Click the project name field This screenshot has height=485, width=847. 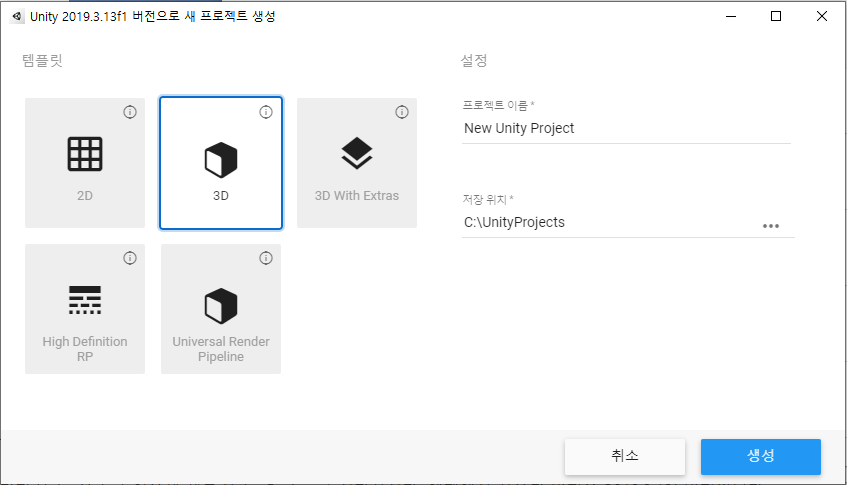626,129
